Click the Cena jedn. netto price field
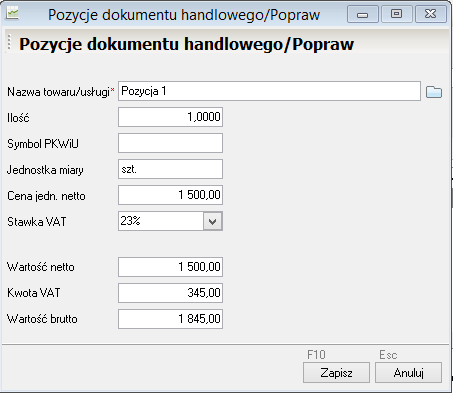 tap(170, 195)
